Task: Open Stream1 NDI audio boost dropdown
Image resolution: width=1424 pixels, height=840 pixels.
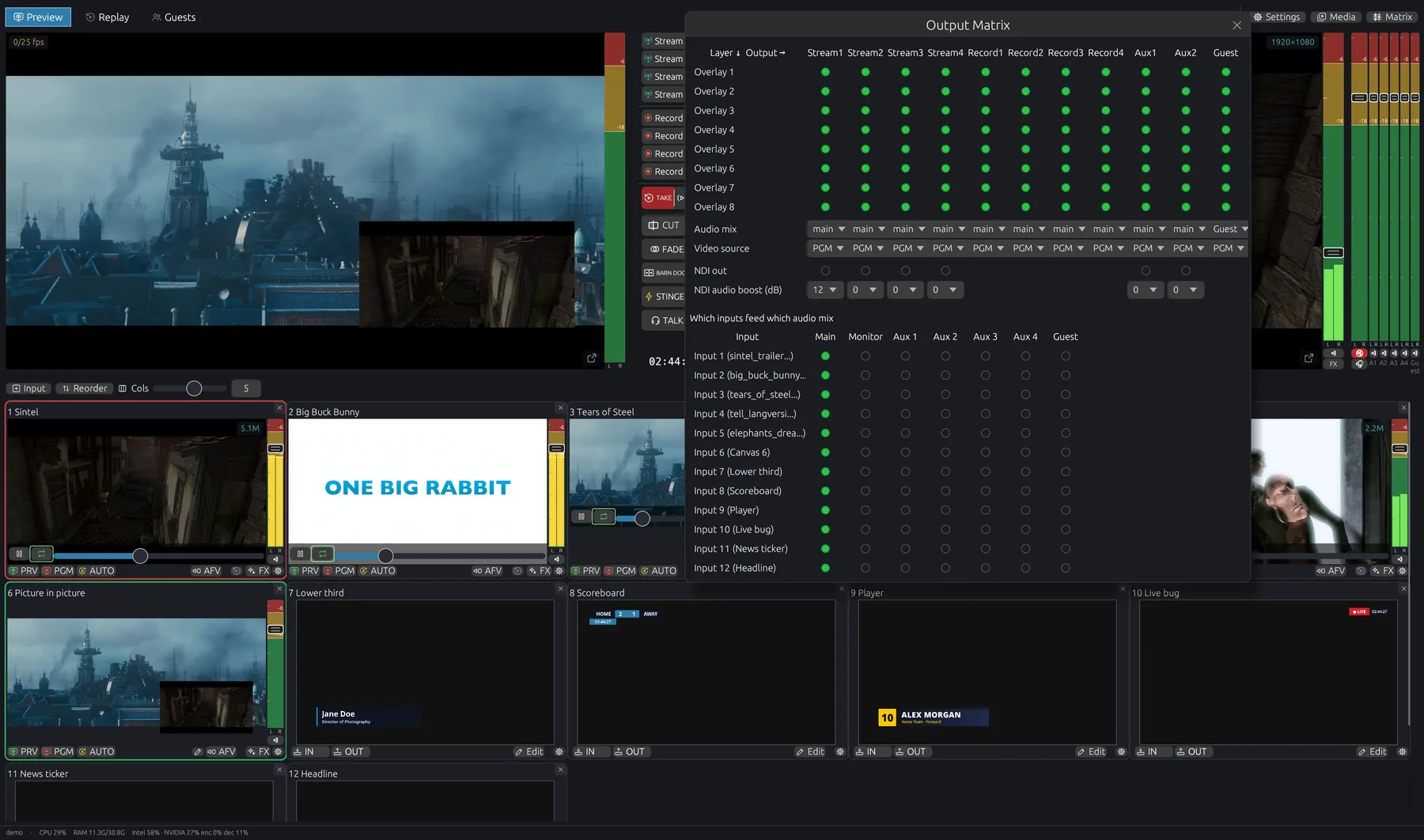Action: click(x=824, y=290)
